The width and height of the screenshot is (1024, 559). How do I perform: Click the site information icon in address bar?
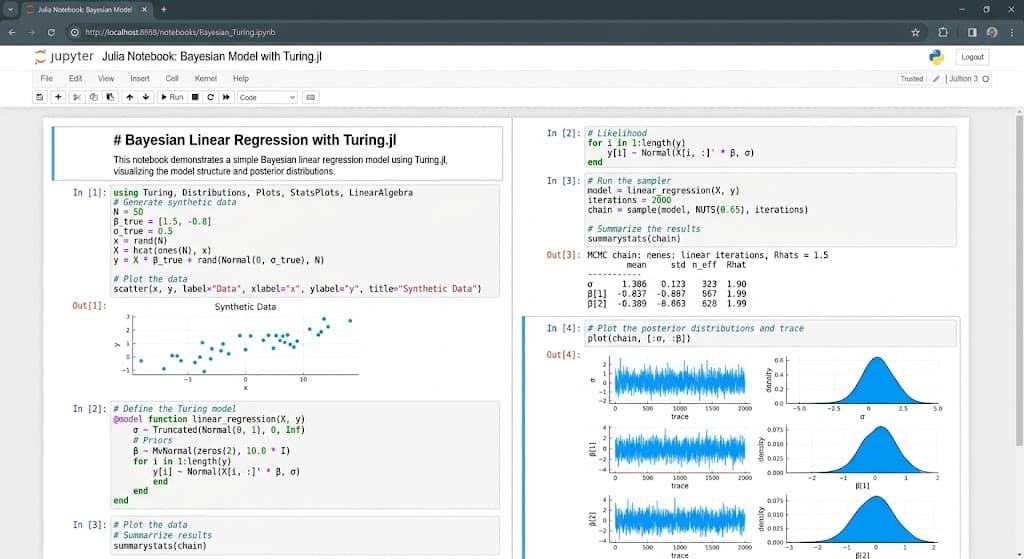(x=74, y=32)
